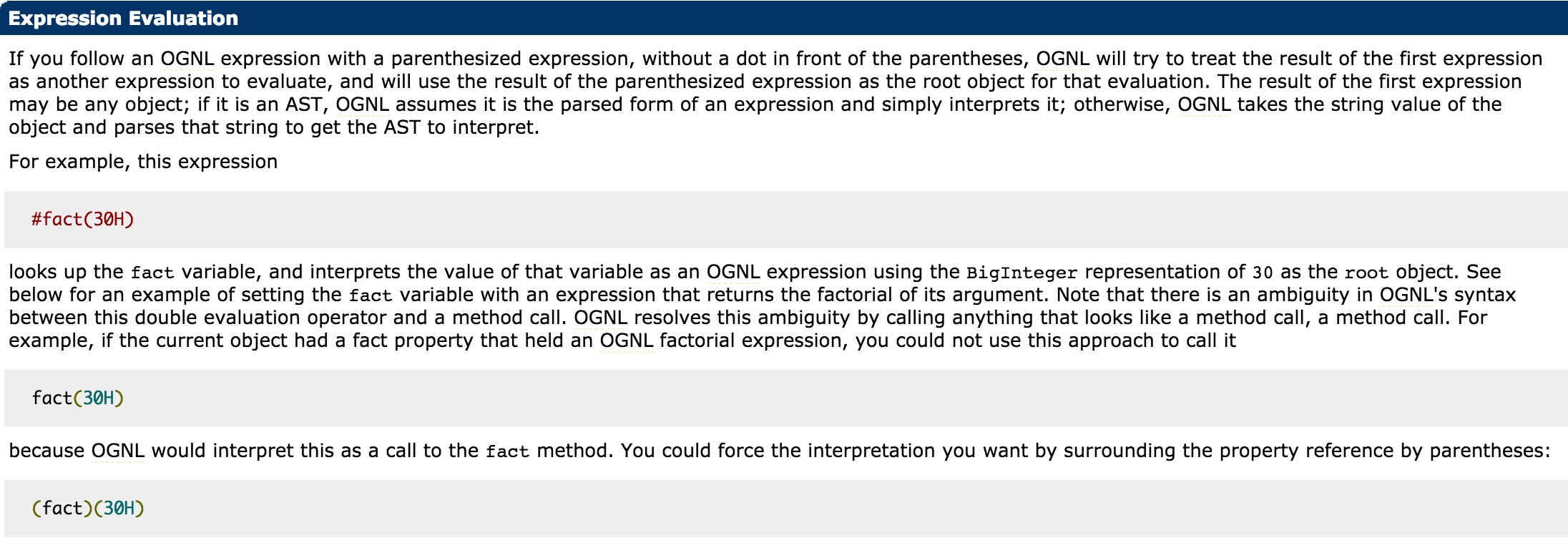Click underlined OGNL before "expression using the BigInteger"

(x=733, y=272)
